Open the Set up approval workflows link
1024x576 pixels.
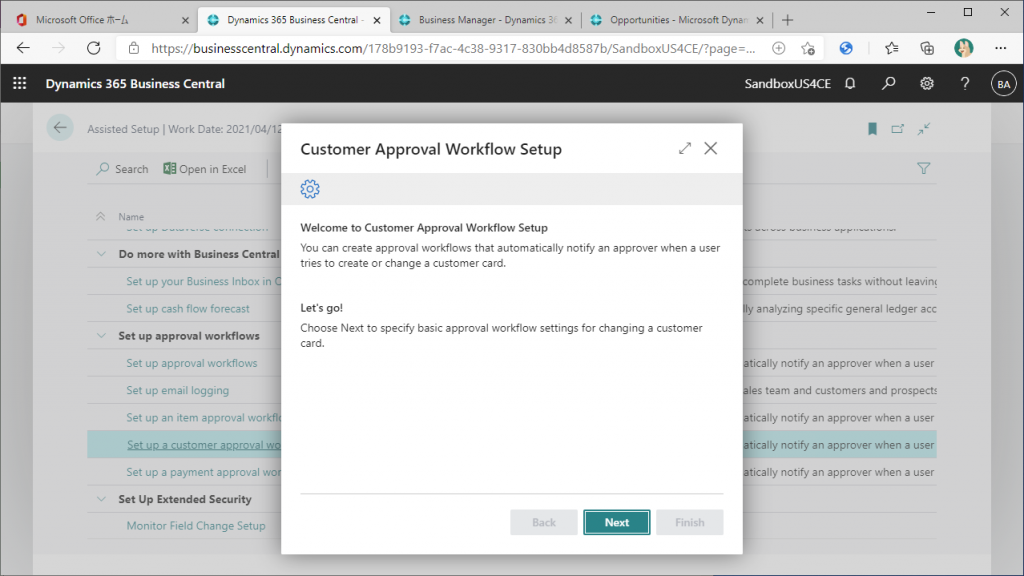pos(192,363)
